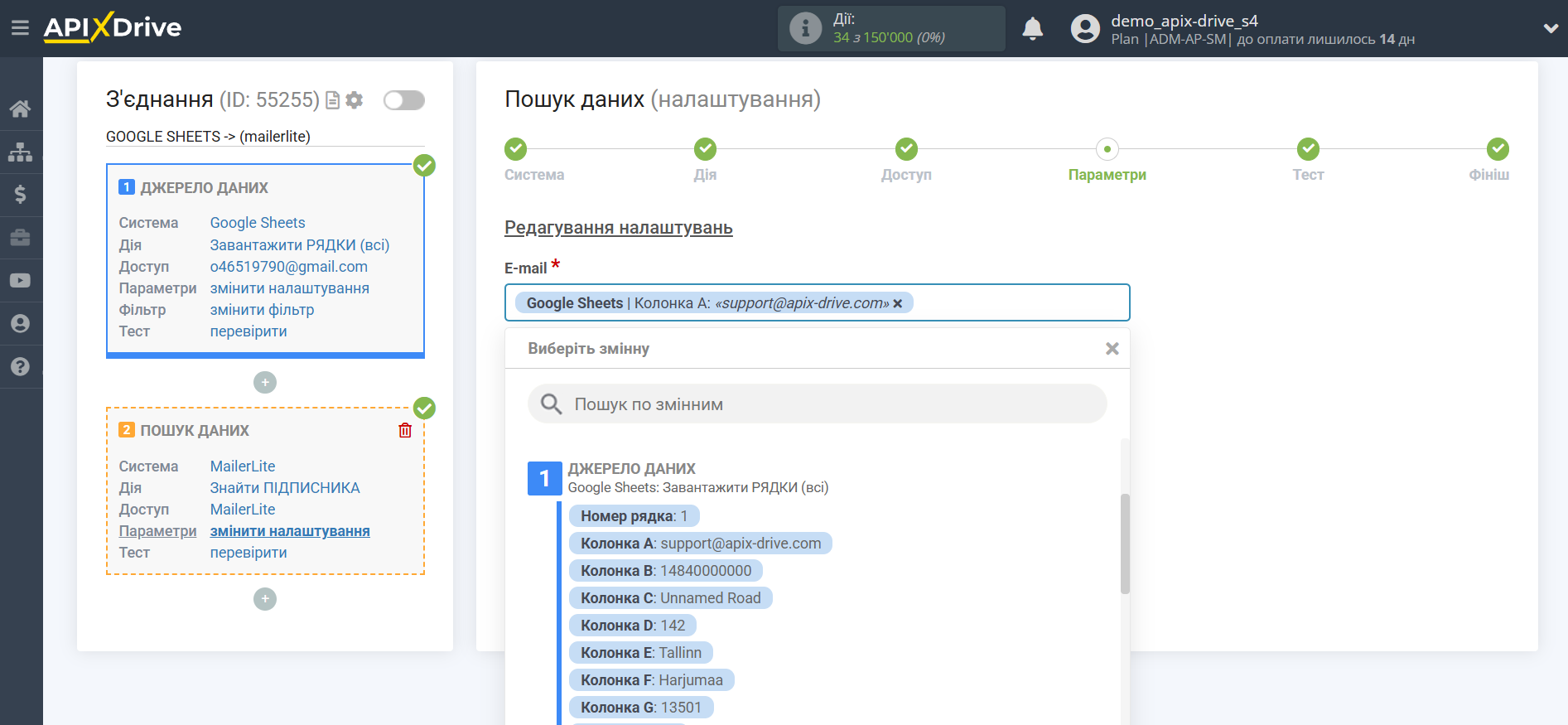The height and width of the screenshot is (725, 1568).
Task: Open the YouTube video sidebar icon
Action: tap(21, 281)
